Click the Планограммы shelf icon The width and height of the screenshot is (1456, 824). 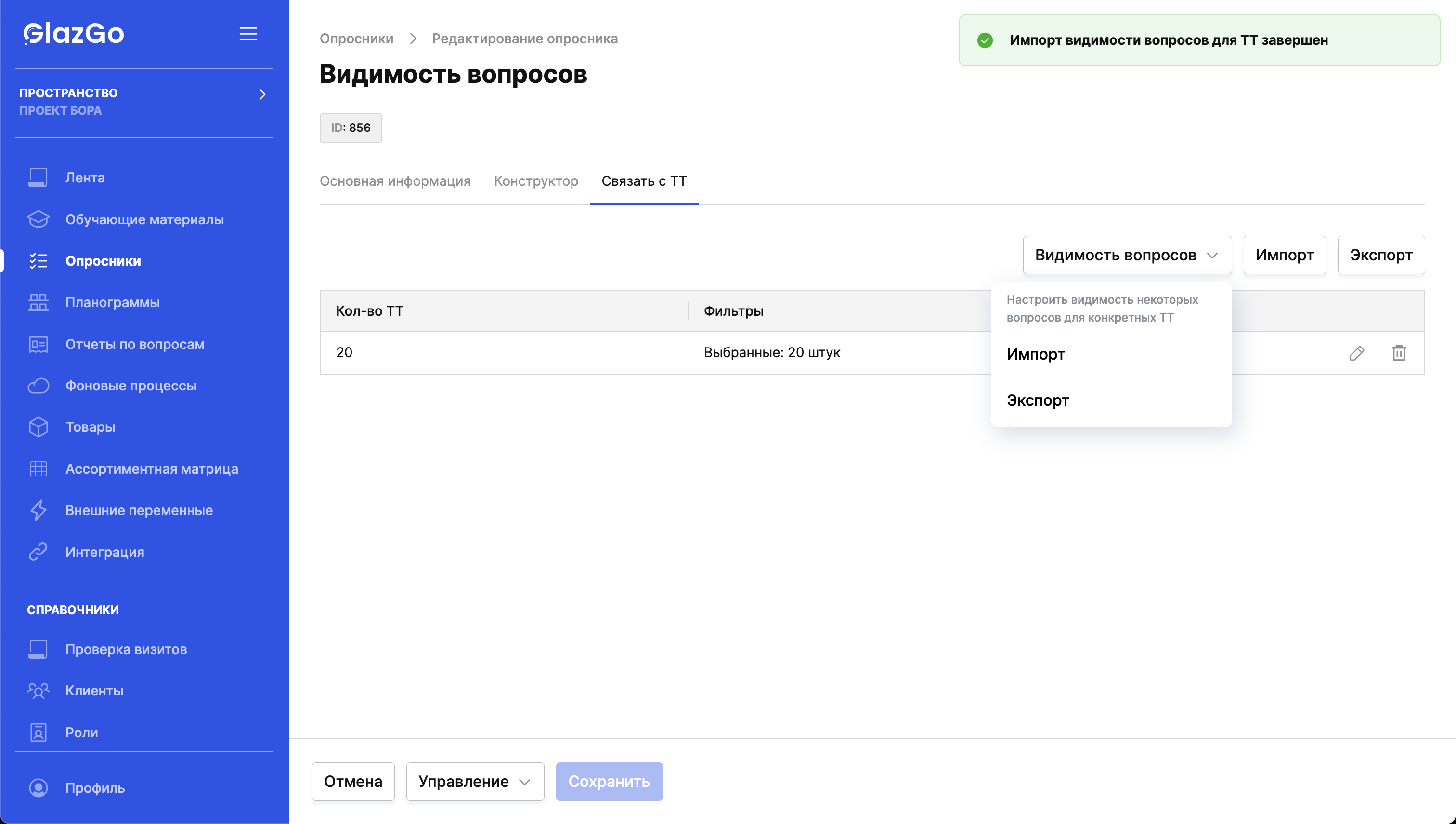click(38, 302)
